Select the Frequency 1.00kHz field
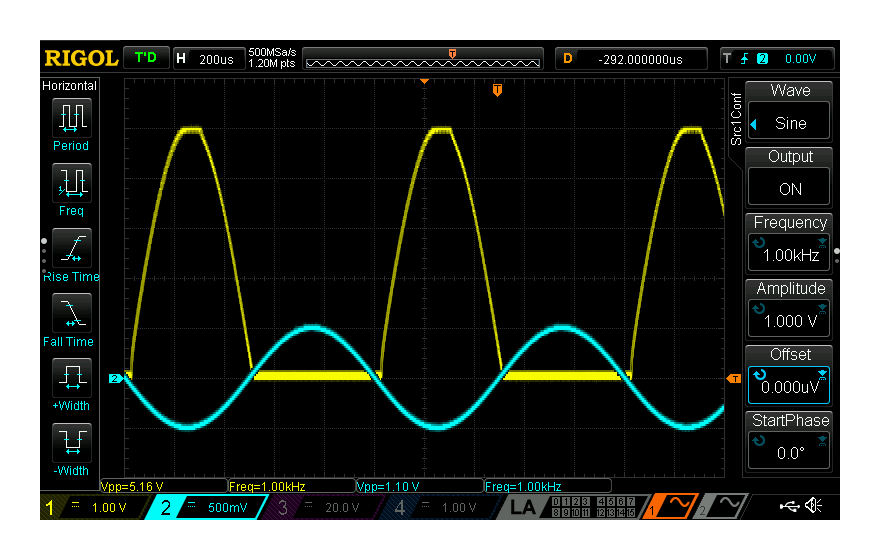Screen dimensions: 880x560 click(x=789, y=254)
